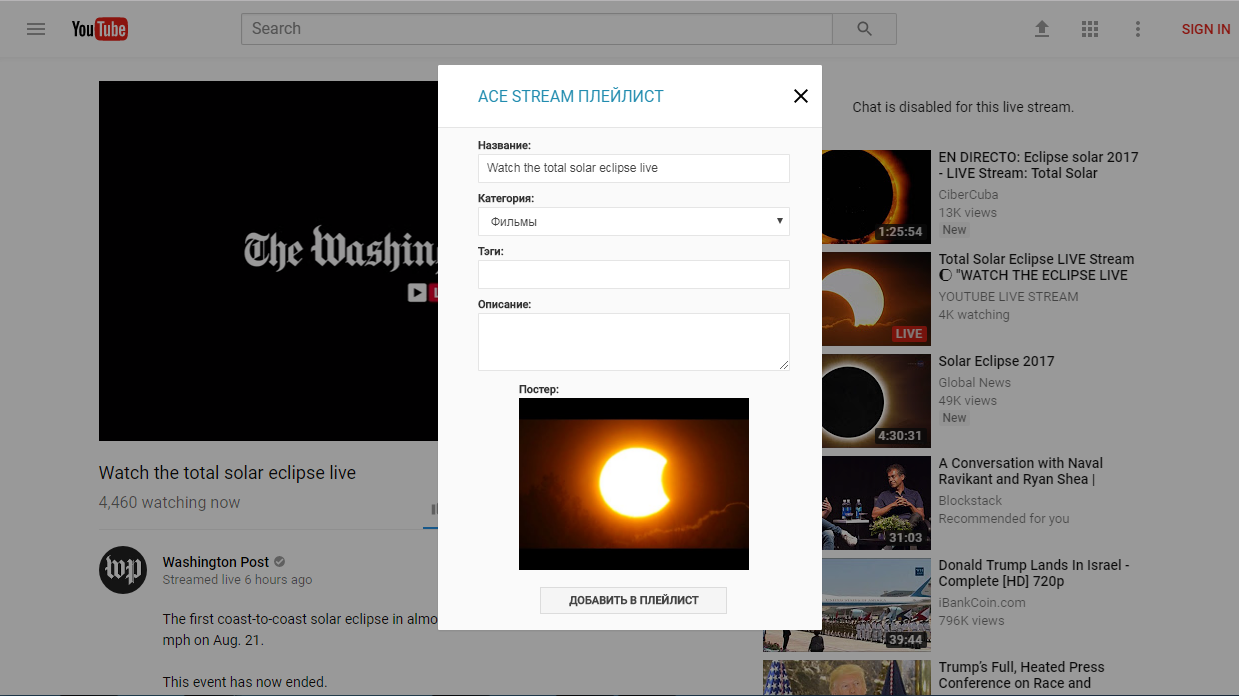Open the three-dot settings menu

(x=1137, y=29)
